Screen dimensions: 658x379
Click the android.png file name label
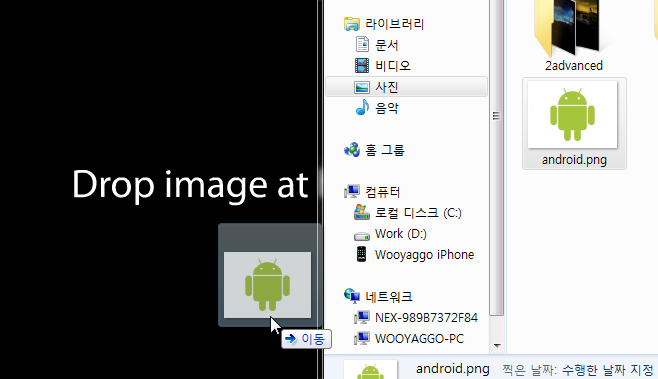(574, 160)
